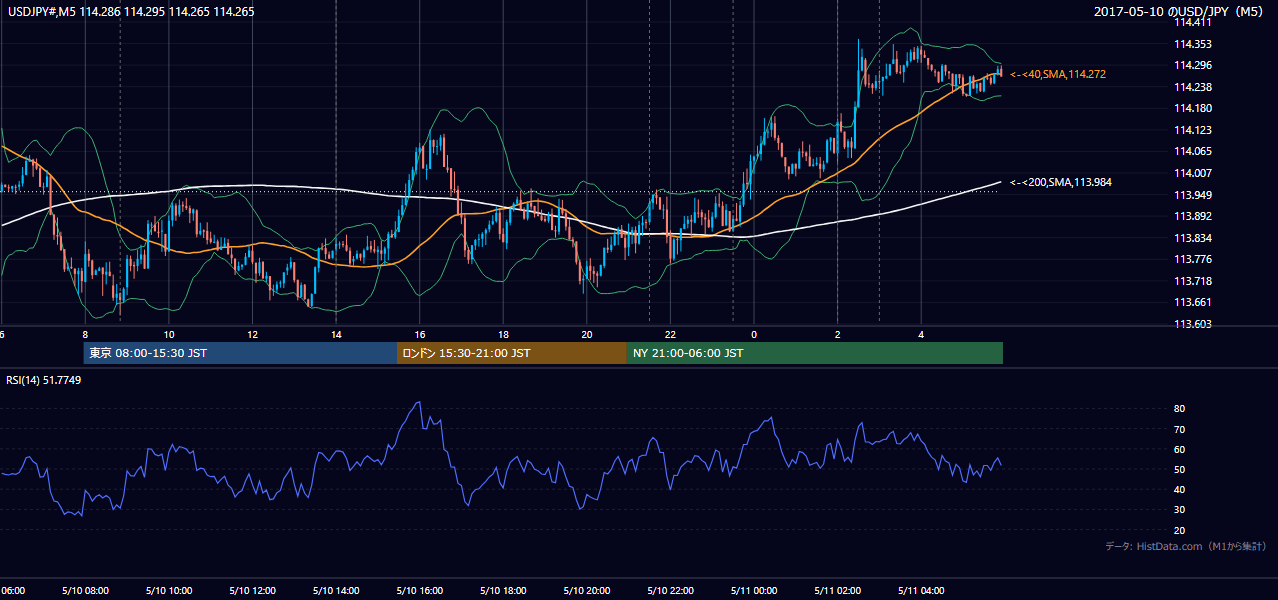
Task: Click the 5/10 16:00 bottom time label
Action: [x=419, y=591]
